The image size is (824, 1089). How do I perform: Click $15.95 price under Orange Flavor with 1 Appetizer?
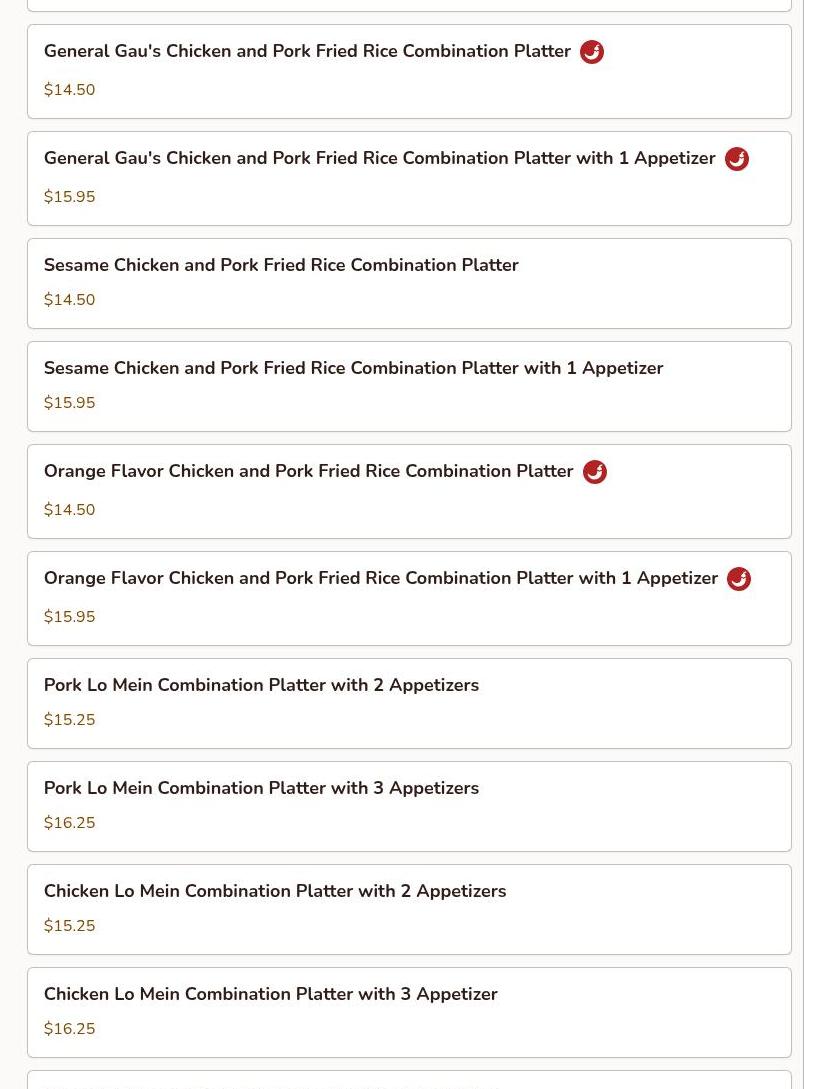point(70,617)
